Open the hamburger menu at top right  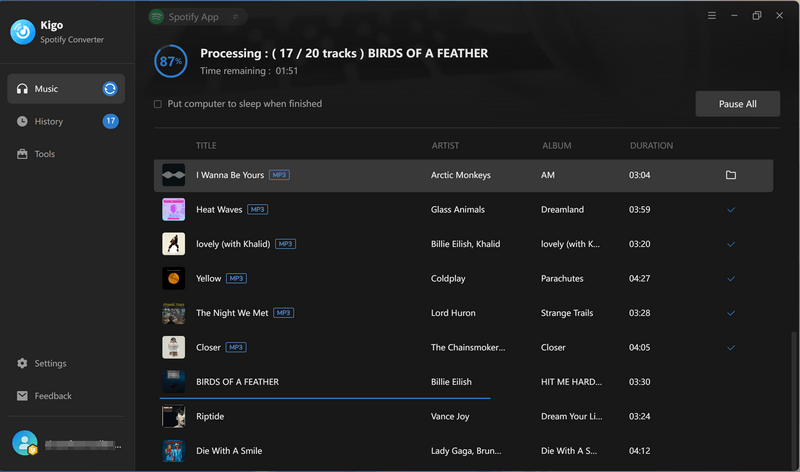click(712, 16)
